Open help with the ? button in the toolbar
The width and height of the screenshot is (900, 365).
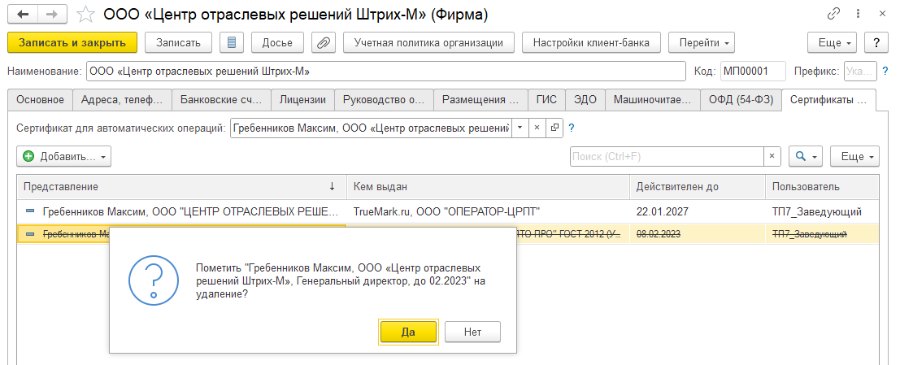click(x=876, y=42)
